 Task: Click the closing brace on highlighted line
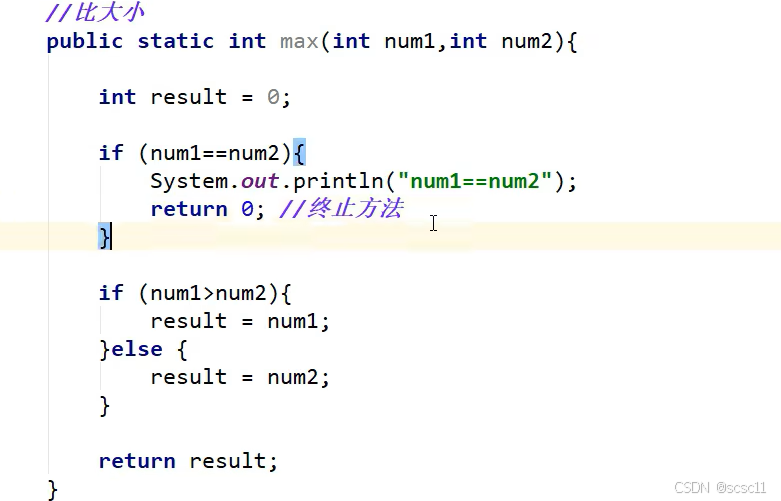point(104,237)
